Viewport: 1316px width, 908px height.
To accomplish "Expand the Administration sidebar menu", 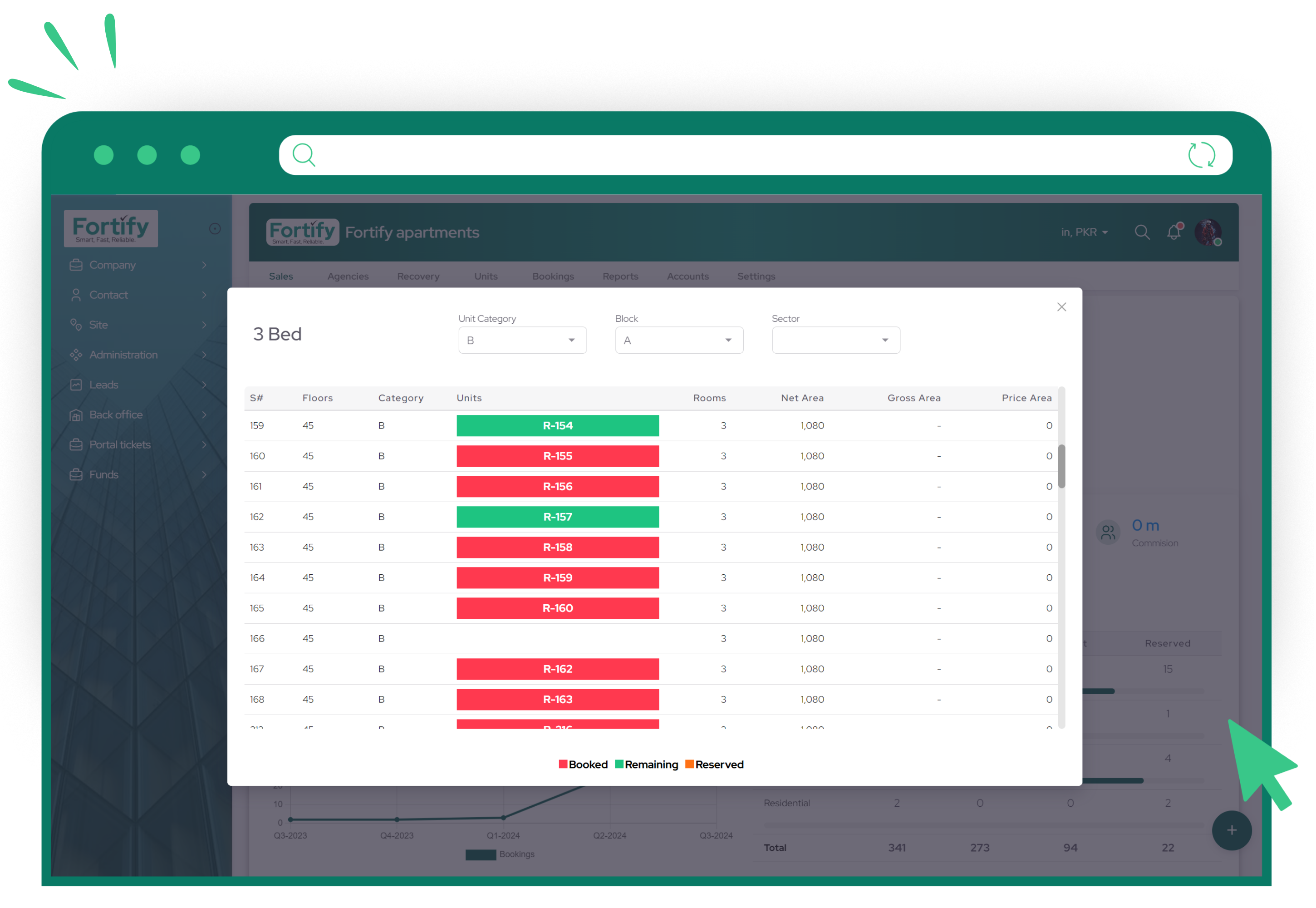I will [x=123, y=355].
